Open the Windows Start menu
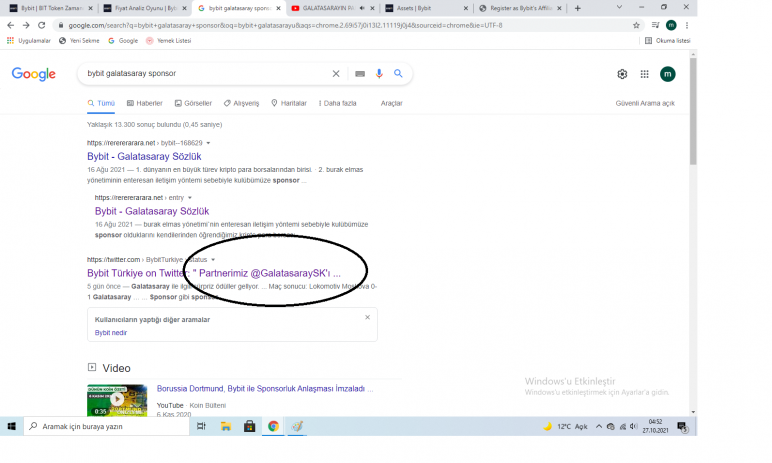The image size is (772, 463). tap(11, 426)
